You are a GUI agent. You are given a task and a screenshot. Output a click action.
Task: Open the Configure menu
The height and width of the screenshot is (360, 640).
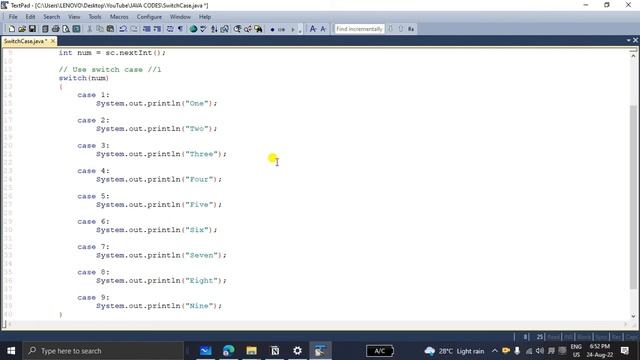149,17
